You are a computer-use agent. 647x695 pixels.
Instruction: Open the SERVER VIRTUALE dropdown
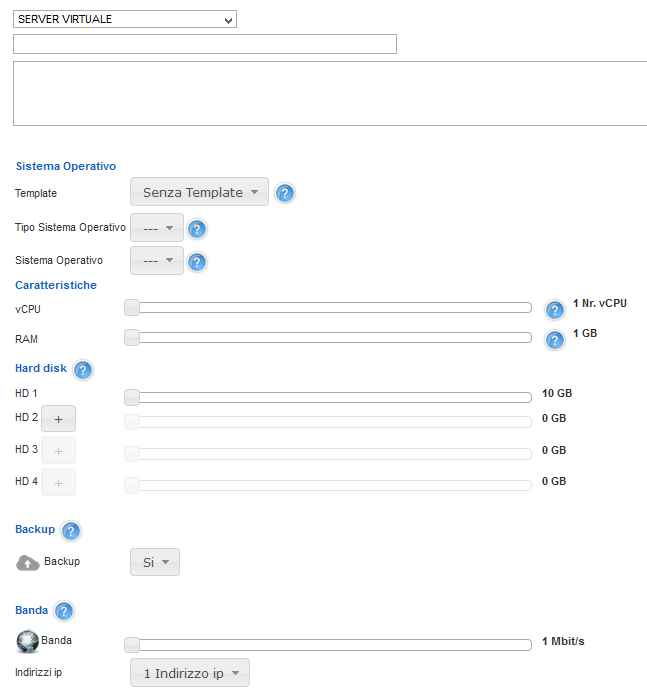[x=125, y=19]
